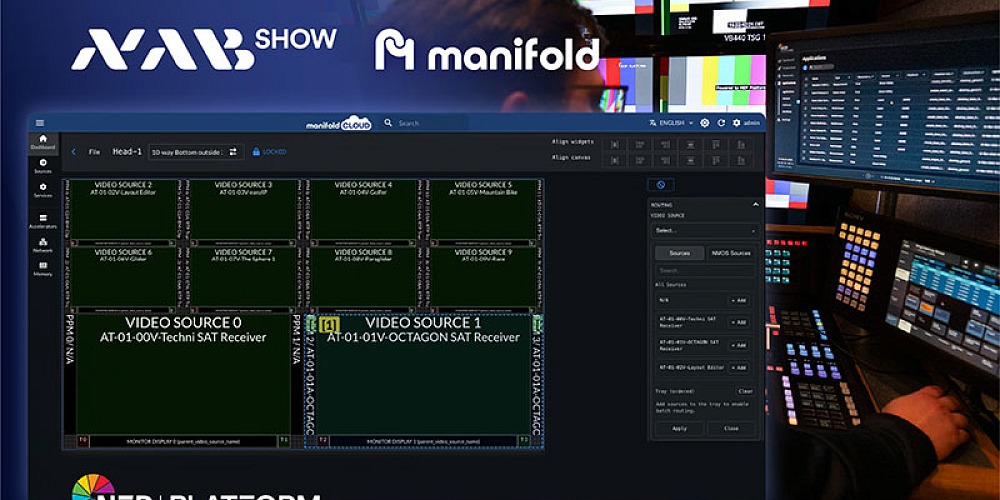
Task: Click the yellow [1] badge on Video Source 1
Action: [x=329, y=324]
